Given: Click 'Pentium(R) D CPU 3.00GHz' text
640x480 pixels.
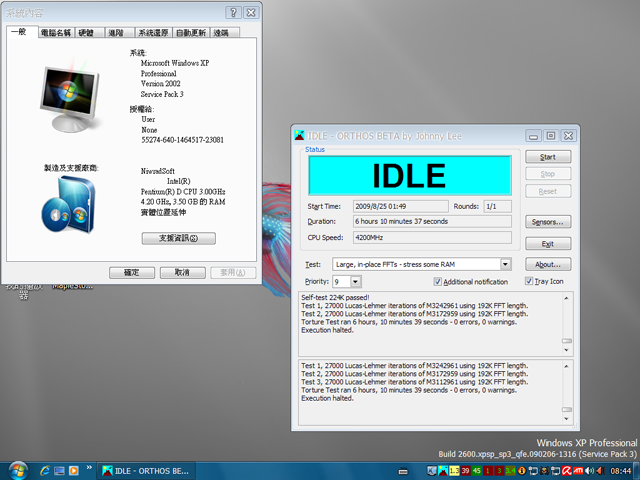Looking at the screenshot, I should [x=183, y=191].
